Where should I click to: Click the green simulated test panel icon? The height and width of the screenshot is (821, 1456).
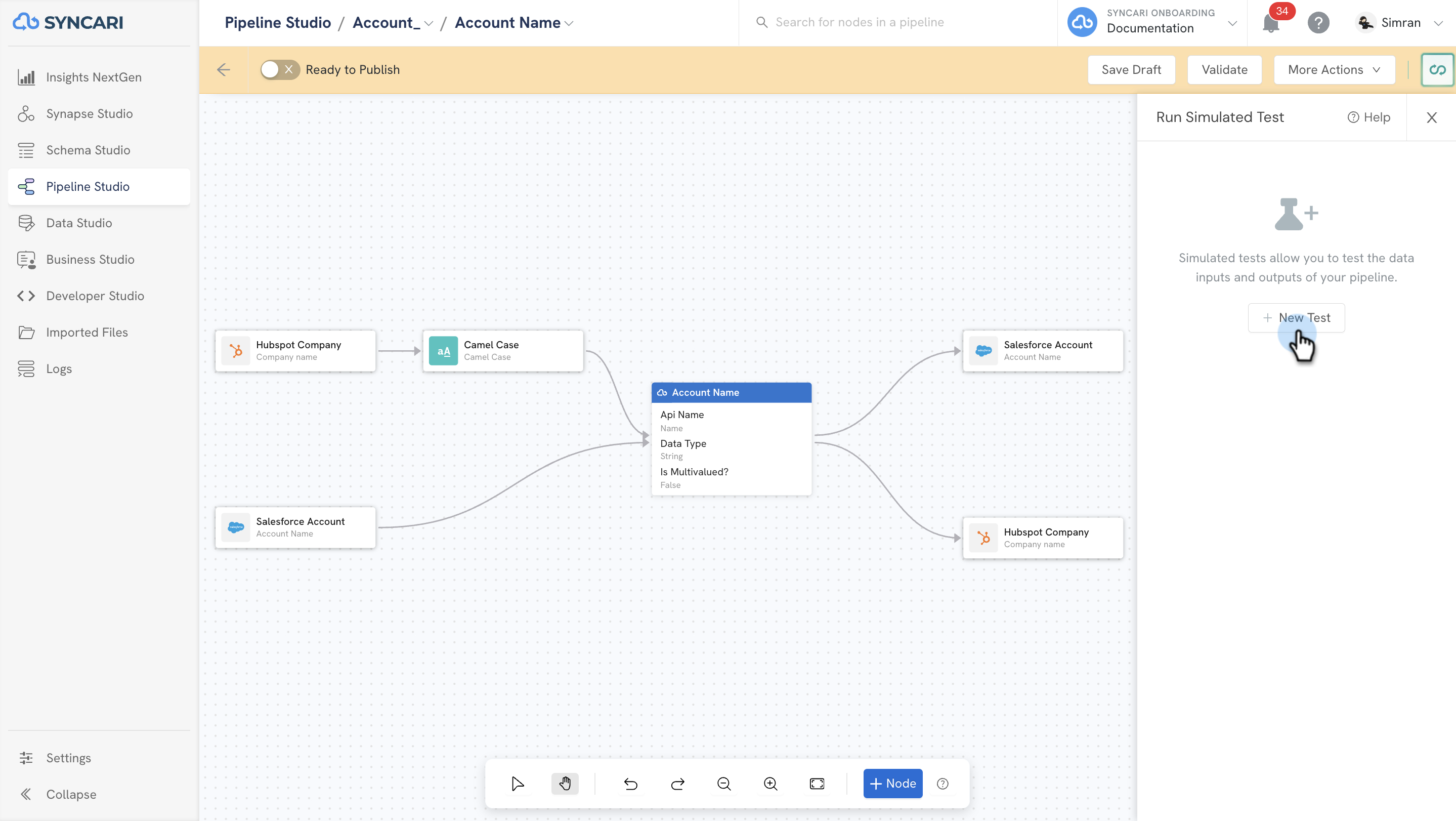pyautogui.click(x=1437, y=69)
